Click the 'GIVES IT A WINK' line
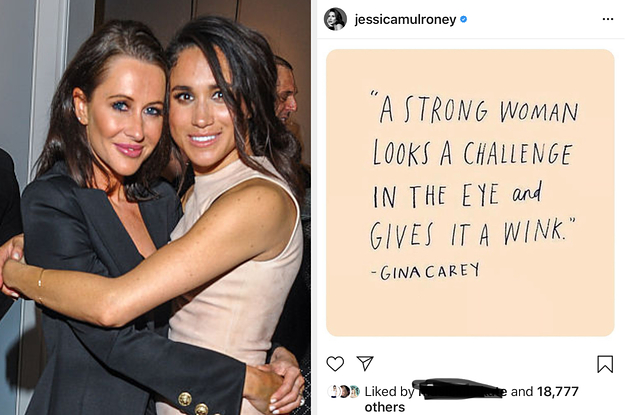The image size is (625, 415). (472, 234)
